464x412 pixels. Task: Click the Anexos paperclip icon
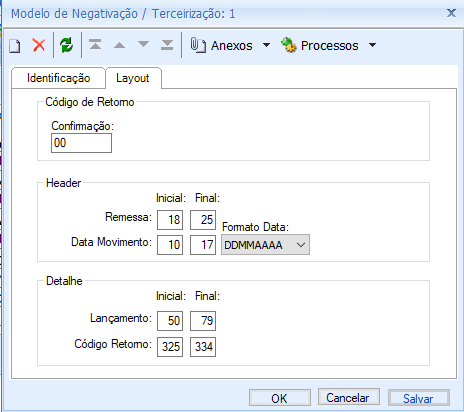[198, 45]
